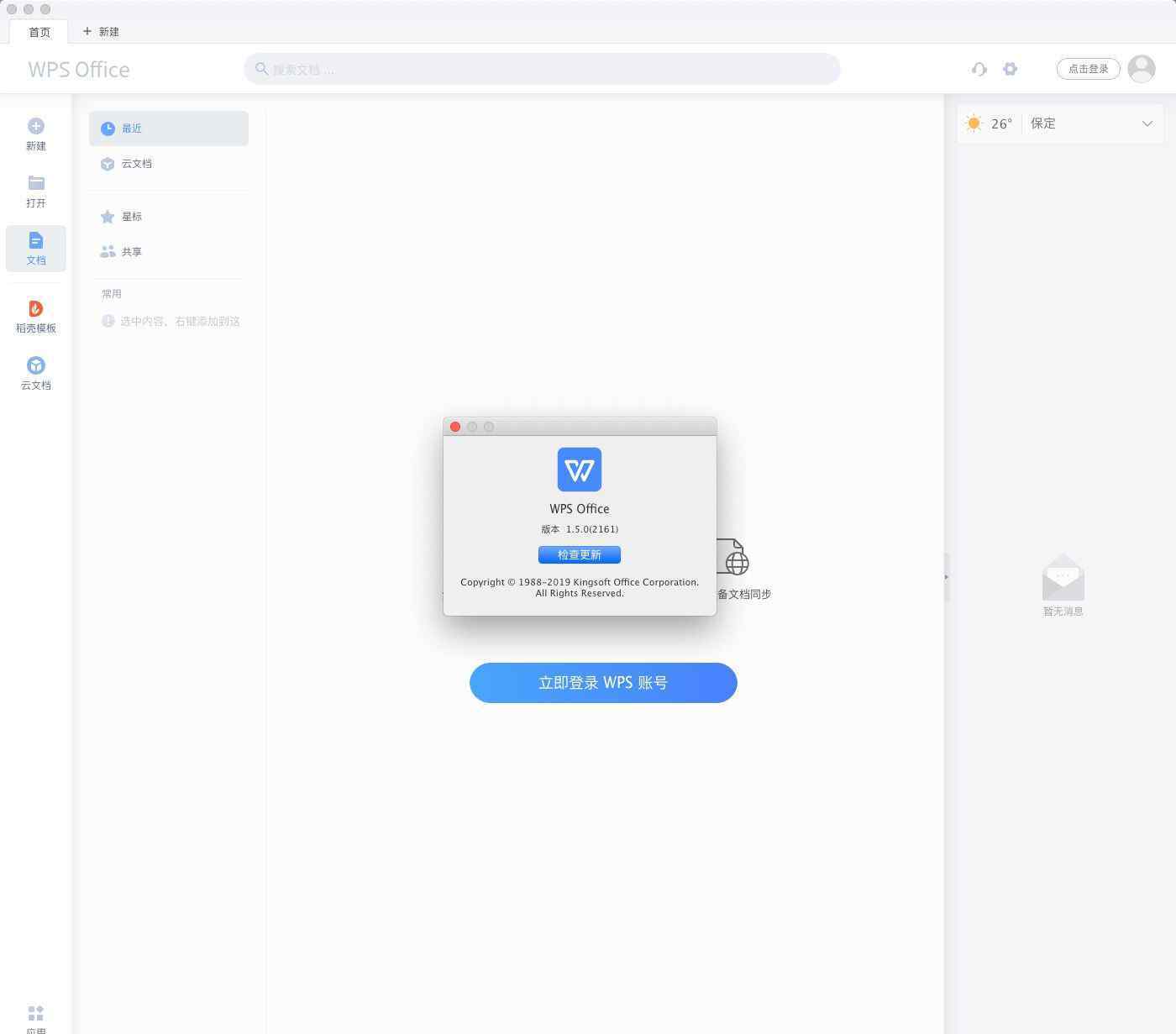Open settings gear icon in header
Screen dimensions: 1176x1034
point(1011,69)
